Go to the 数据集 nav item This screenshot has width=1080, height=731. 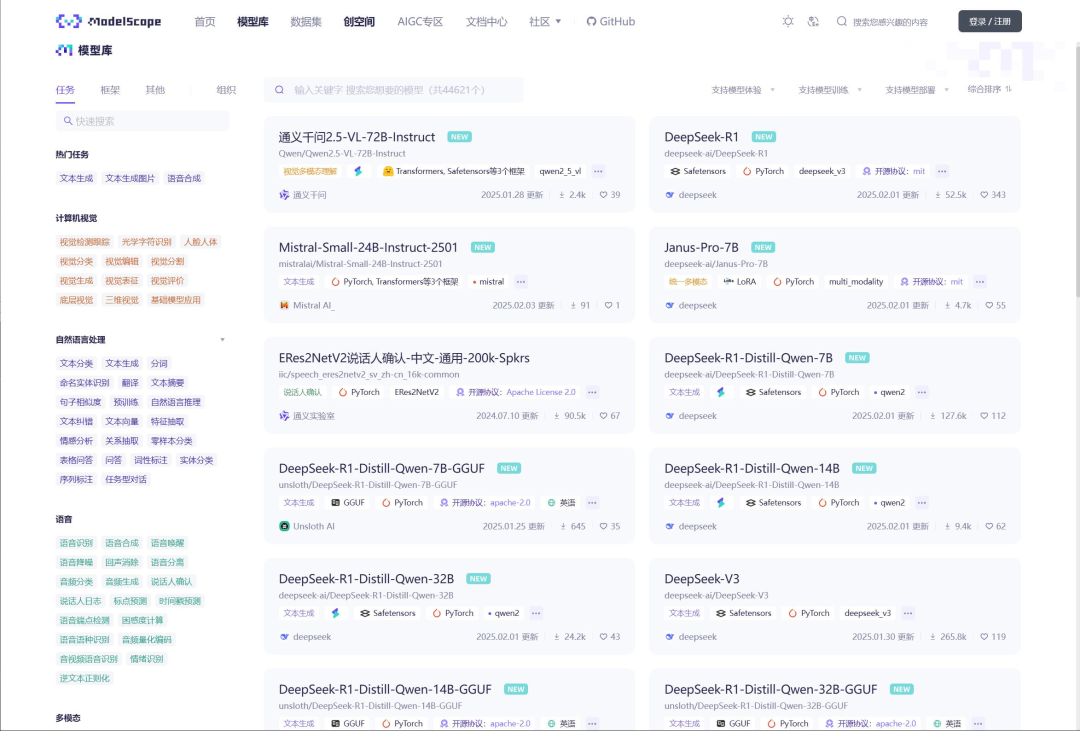tap(306, 21)
